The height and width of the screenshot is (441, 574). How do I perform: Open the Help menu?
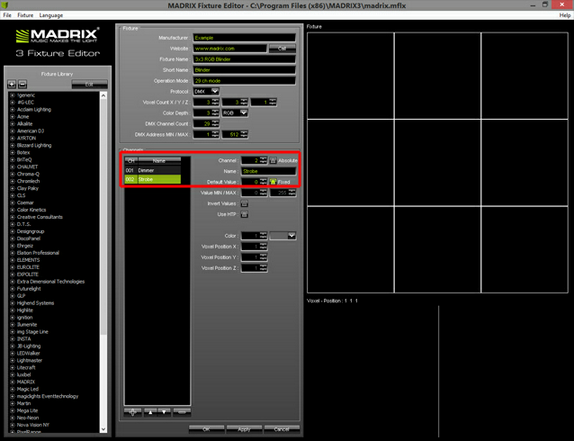click(x=564, y=15)
